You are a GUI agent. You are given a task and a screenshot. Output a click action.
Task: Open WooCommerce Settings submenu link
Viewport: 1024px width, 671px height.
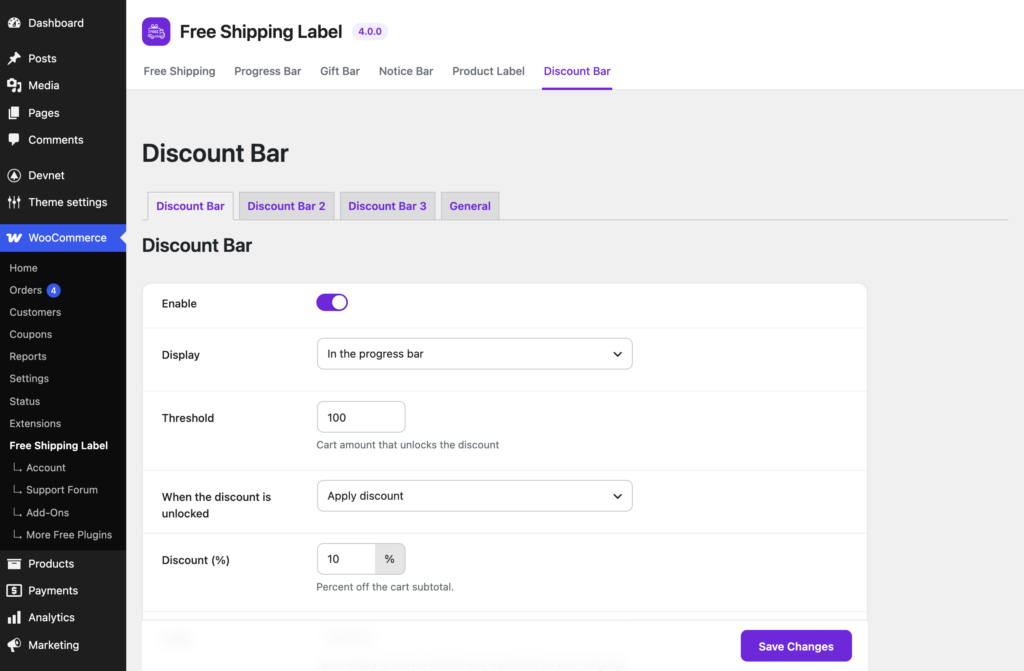29,379
